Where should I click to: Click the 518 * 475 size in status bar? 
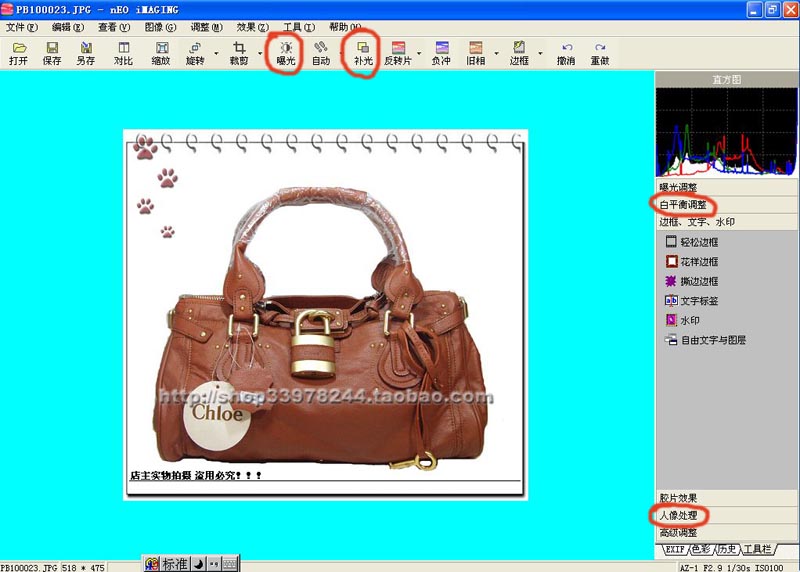click(x=83, y=567)
